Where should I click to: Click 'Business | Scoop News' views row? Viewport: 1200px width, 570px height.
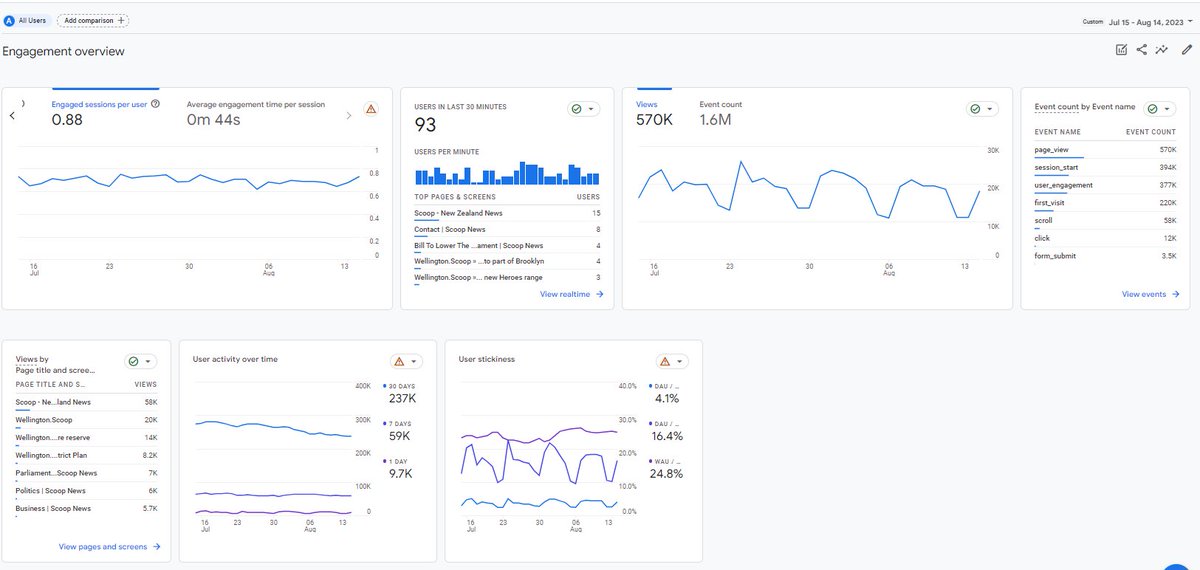[86, 509]
